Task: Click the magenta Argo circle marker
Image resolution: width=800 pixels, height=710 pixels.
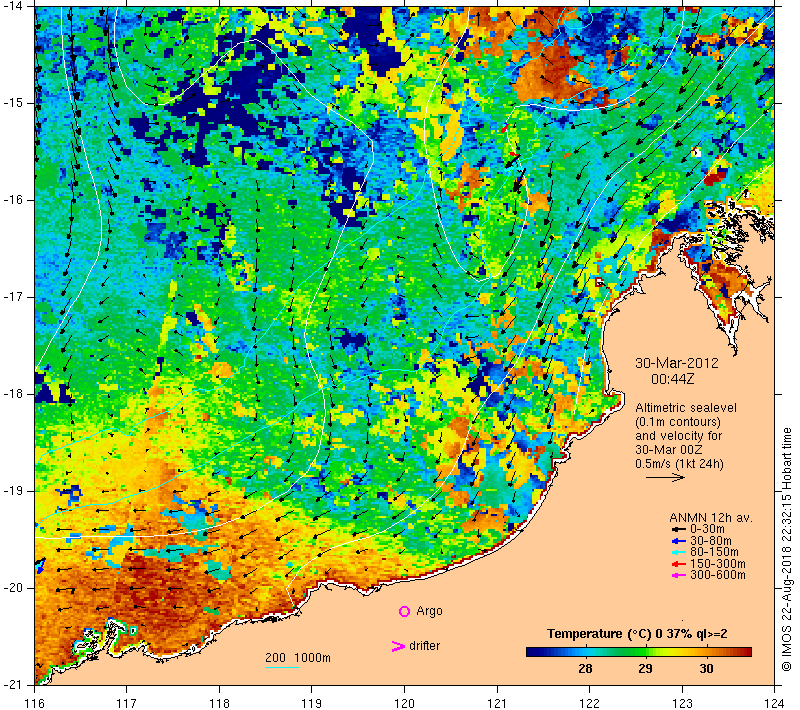Action: 404,611
